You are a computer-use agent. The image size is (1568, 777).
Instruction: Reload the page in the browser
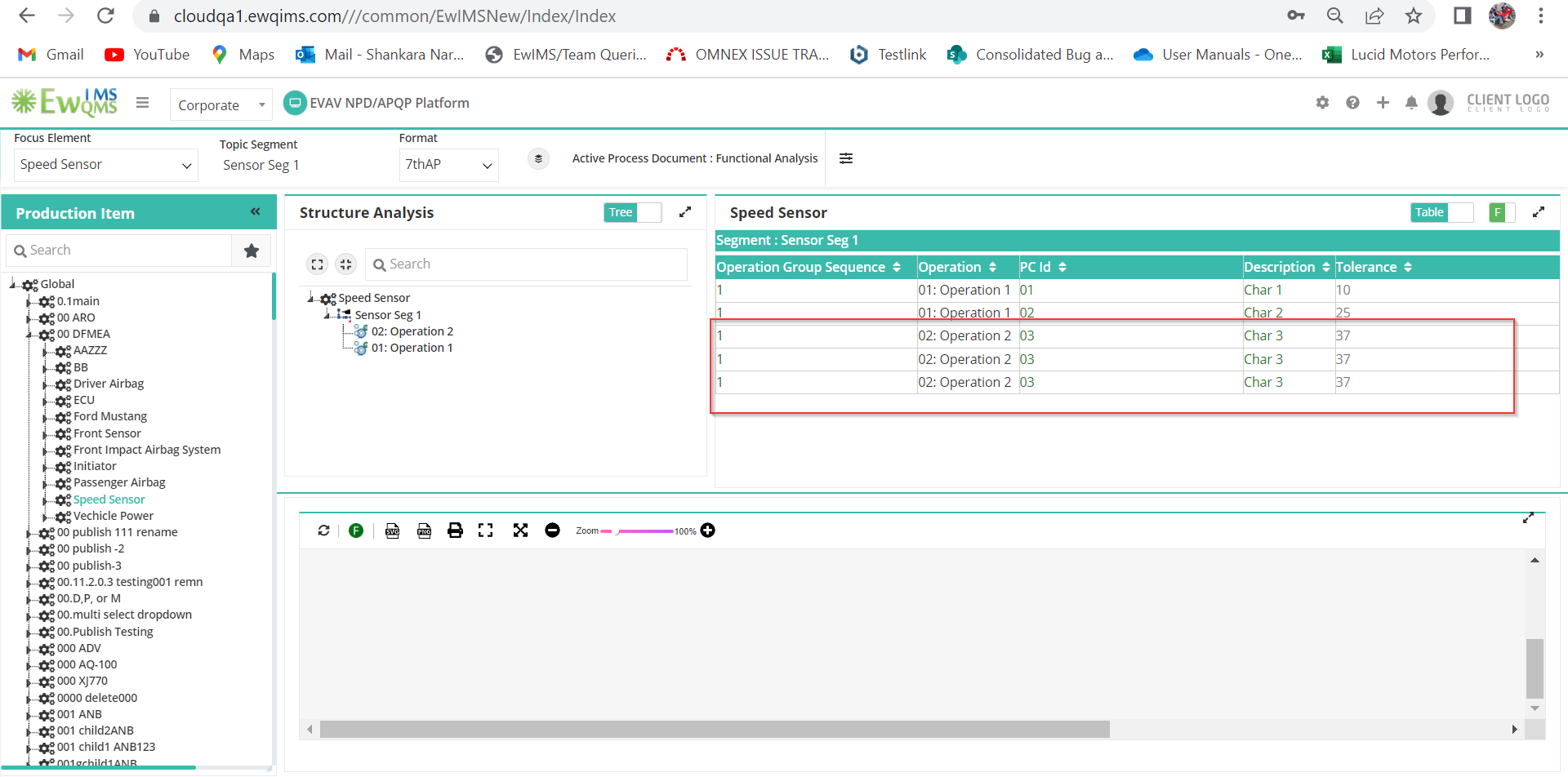point(105,16)
